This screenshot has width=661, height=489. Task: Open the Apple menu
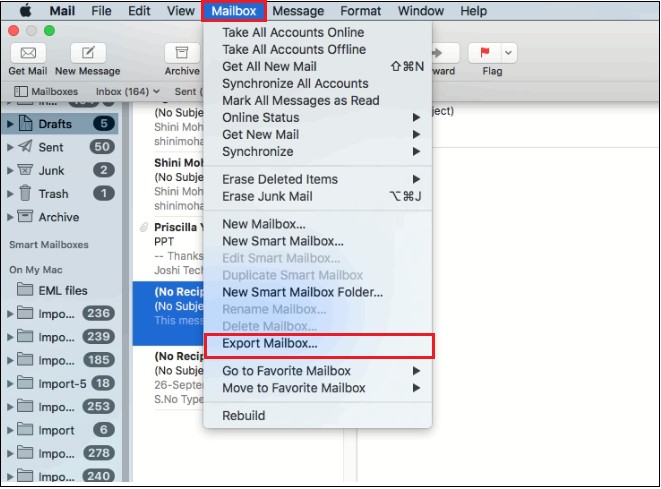26,11
